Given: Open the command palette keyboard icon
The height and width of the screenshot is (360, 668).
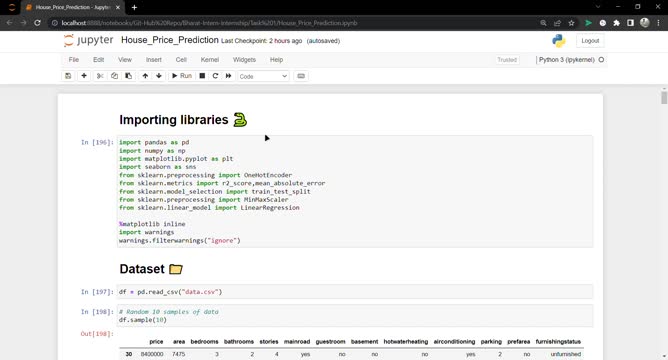Looking at the screenshot, I should coord(301,76).
